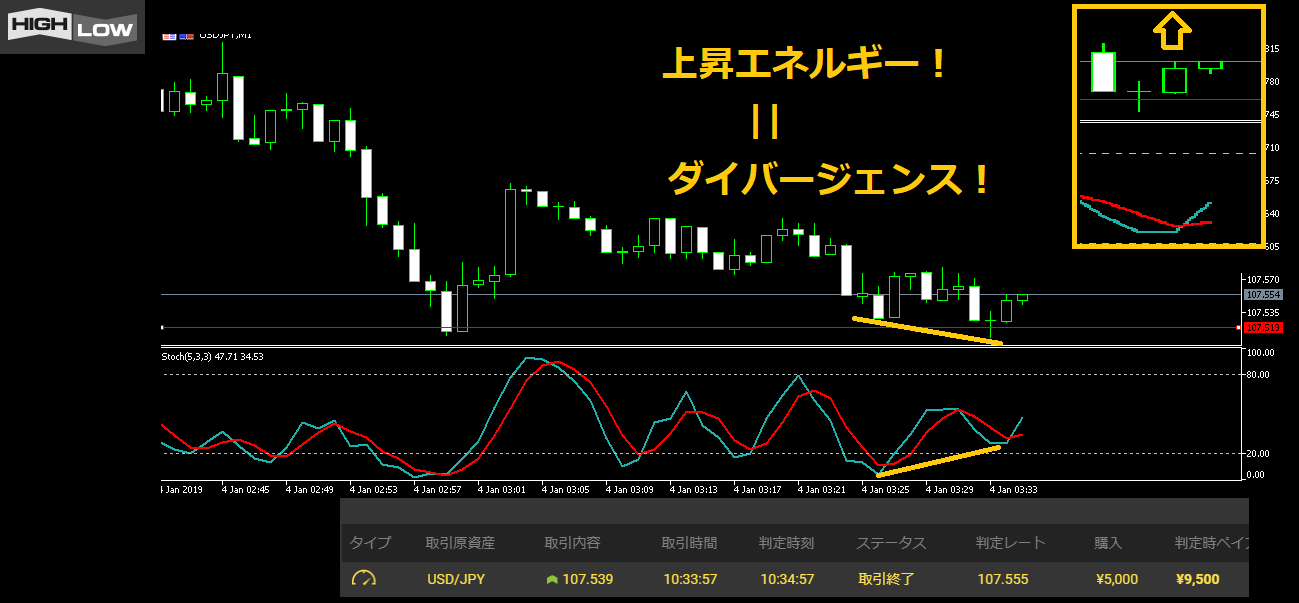Click the gauge icon in the タイプ column
Screen dimensions: 1299x603
pos(364,579)
